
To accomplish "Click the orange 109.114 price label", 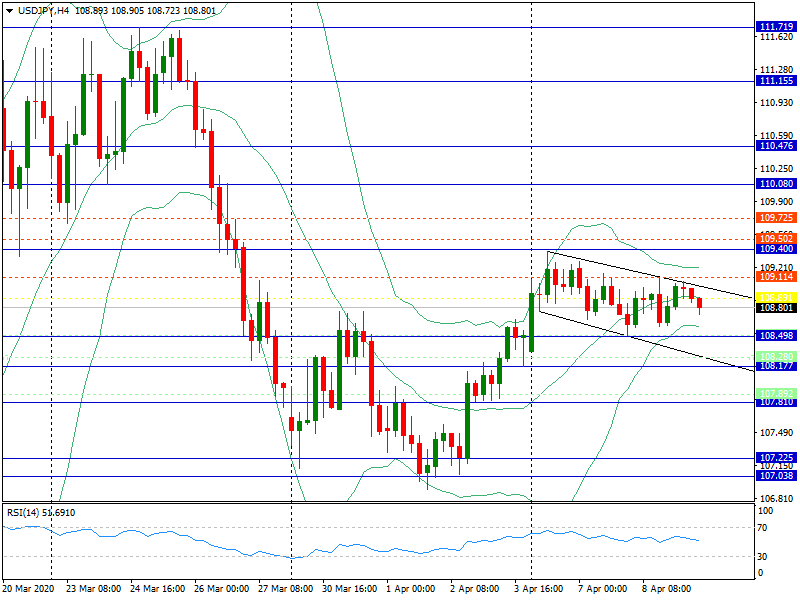I will (776, 276).
